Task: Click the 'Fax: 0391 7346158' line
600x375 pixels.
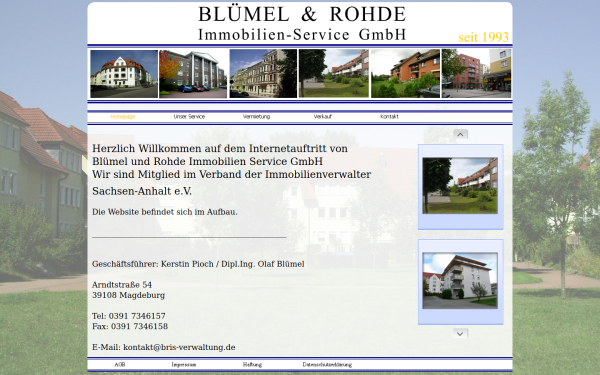Action: click(x=130, y=326)
